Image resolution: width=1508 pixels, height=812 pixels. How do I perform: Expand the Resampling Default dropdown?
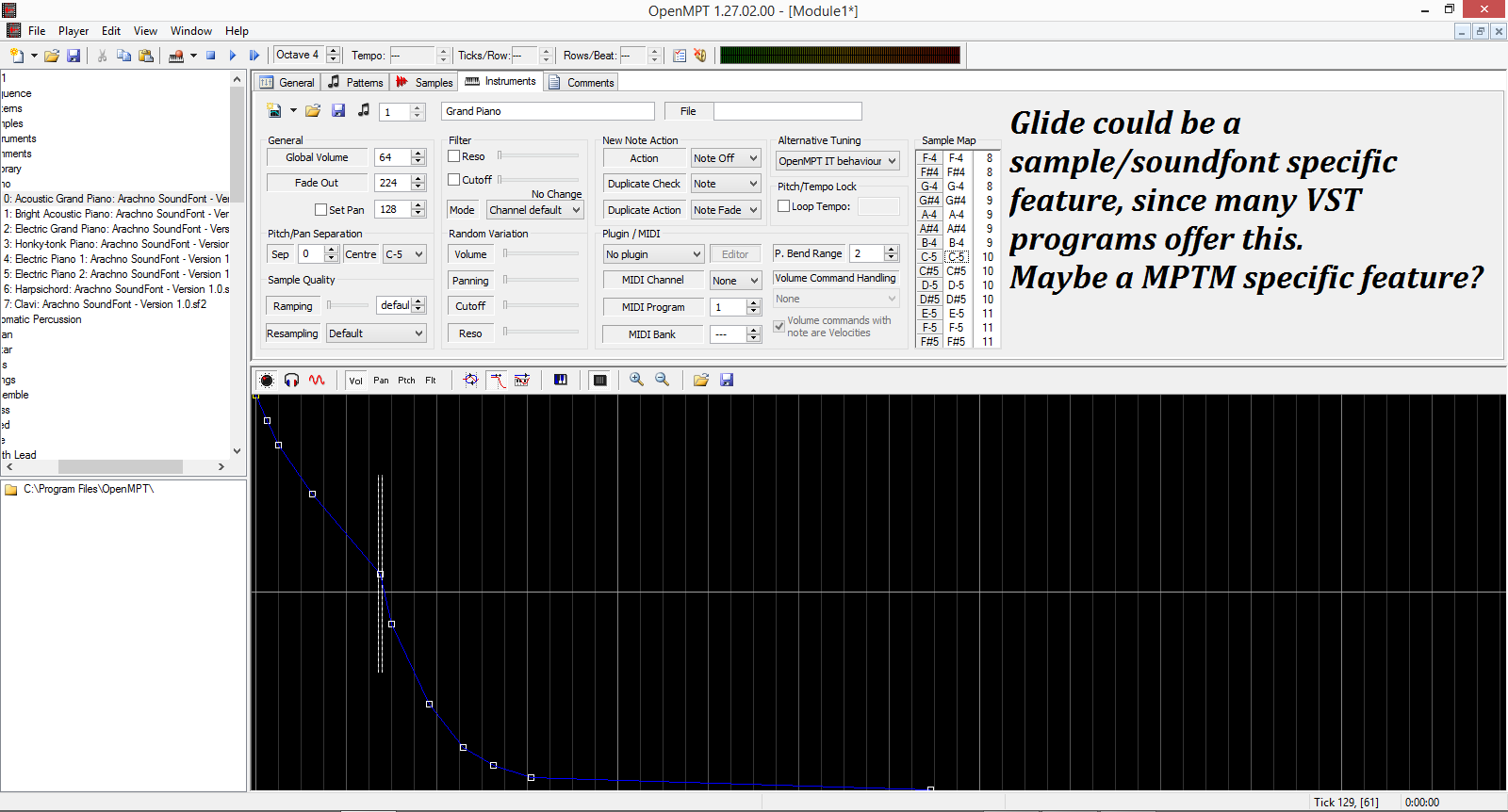[376, 333]
